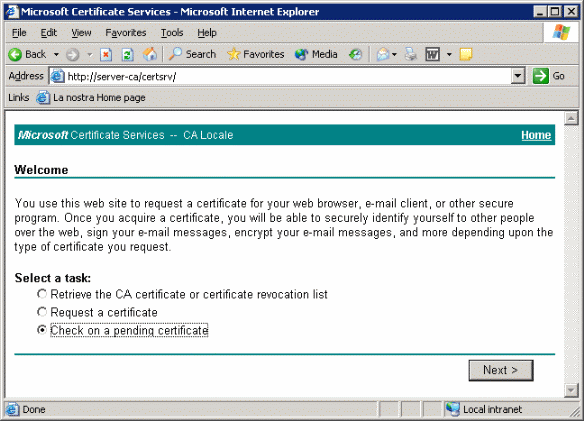Open the Favorites star panel
Screen dimensions: 584x421
tap(256, 54)
